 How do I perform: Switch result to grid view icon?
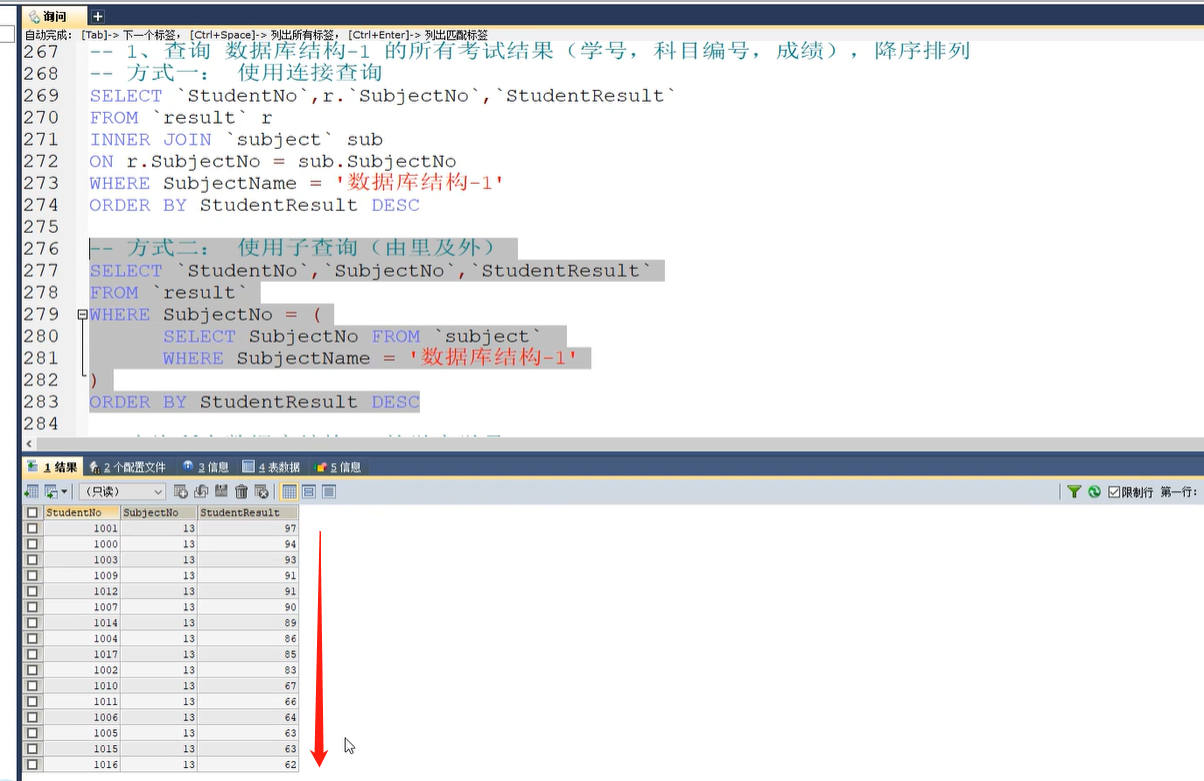[289, 492]
